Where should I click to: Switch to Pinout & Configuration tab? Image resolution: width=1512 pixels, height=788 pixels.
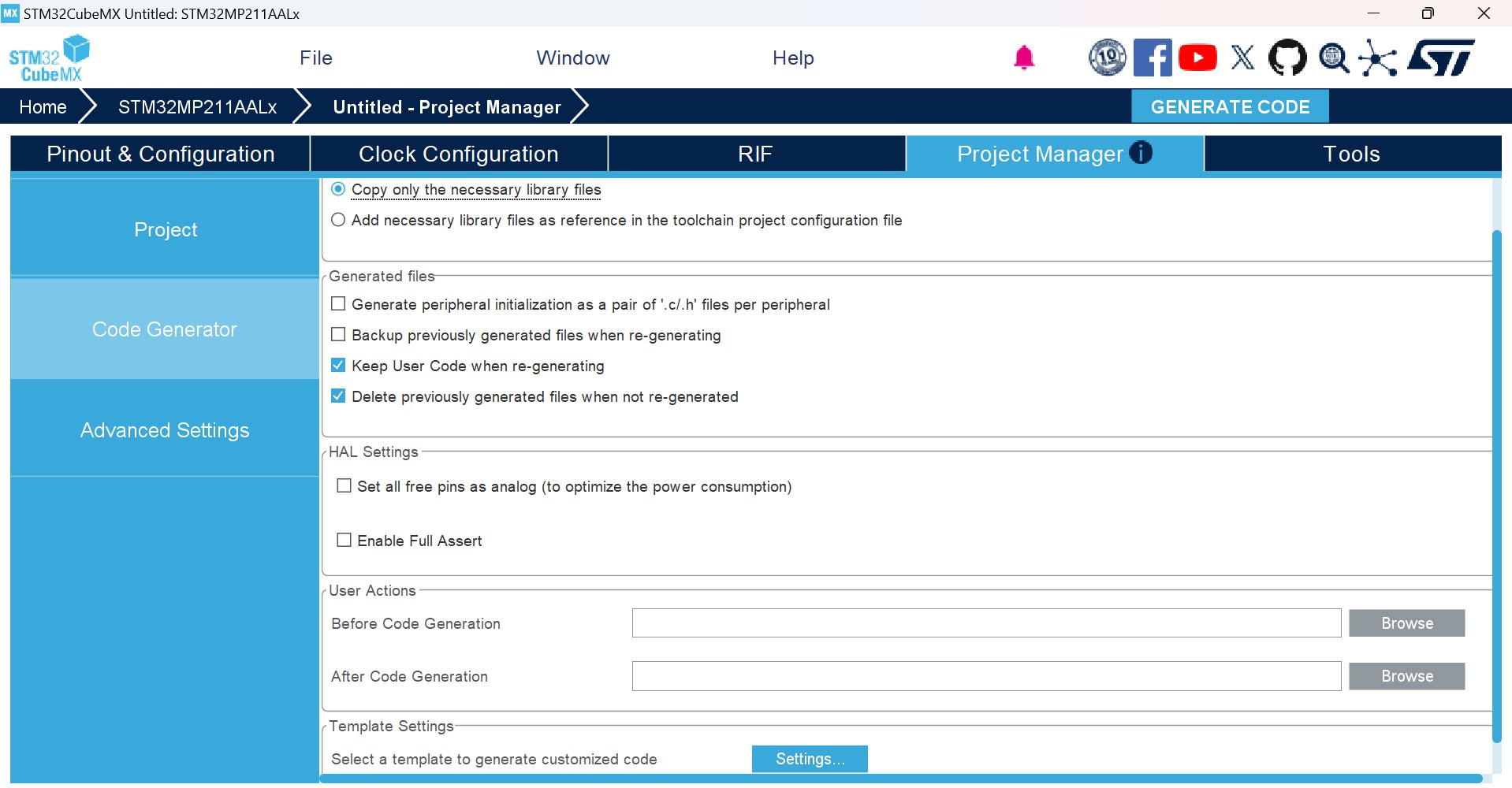pos(161,154)
